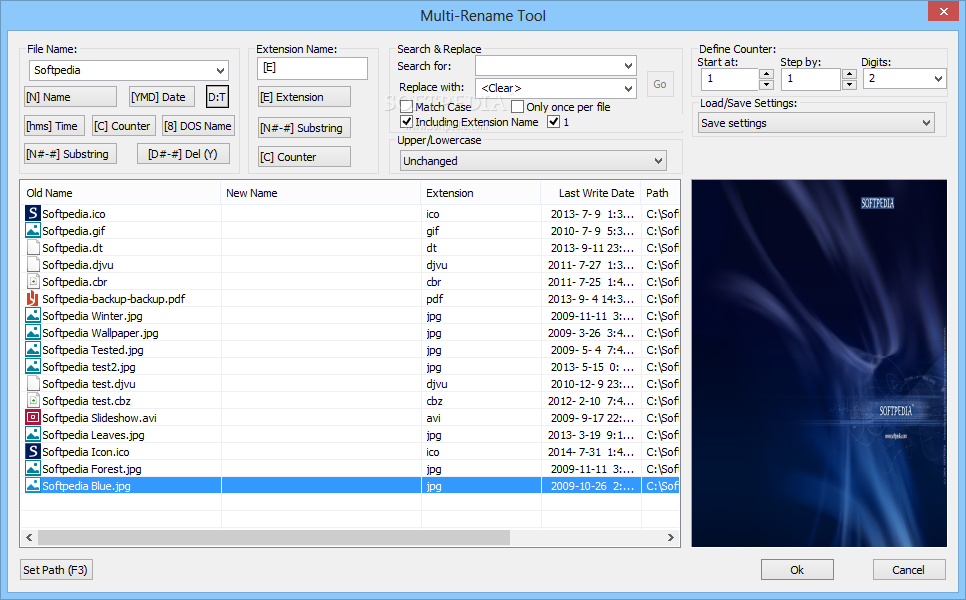Screen dimensions: 966x600
Task: Confirm with the Ok button
Action: point(797,570)
